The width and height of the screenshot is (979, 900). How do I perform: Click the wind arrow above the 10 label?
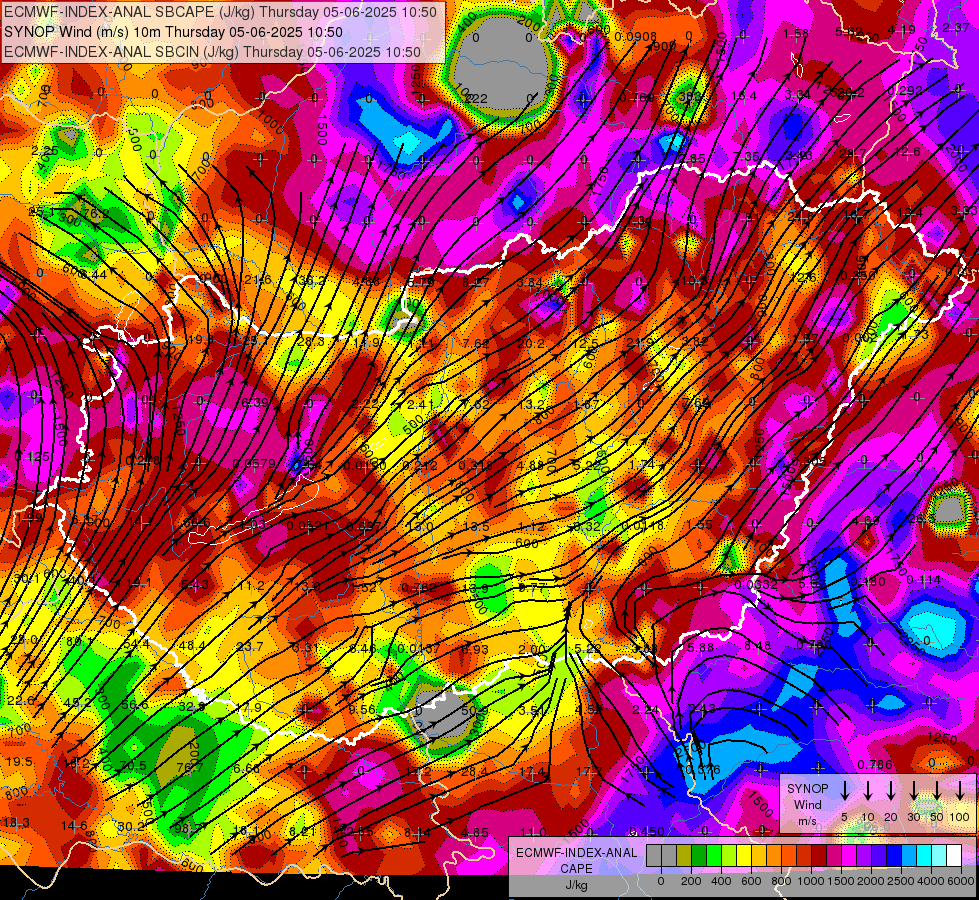(867, 791)
